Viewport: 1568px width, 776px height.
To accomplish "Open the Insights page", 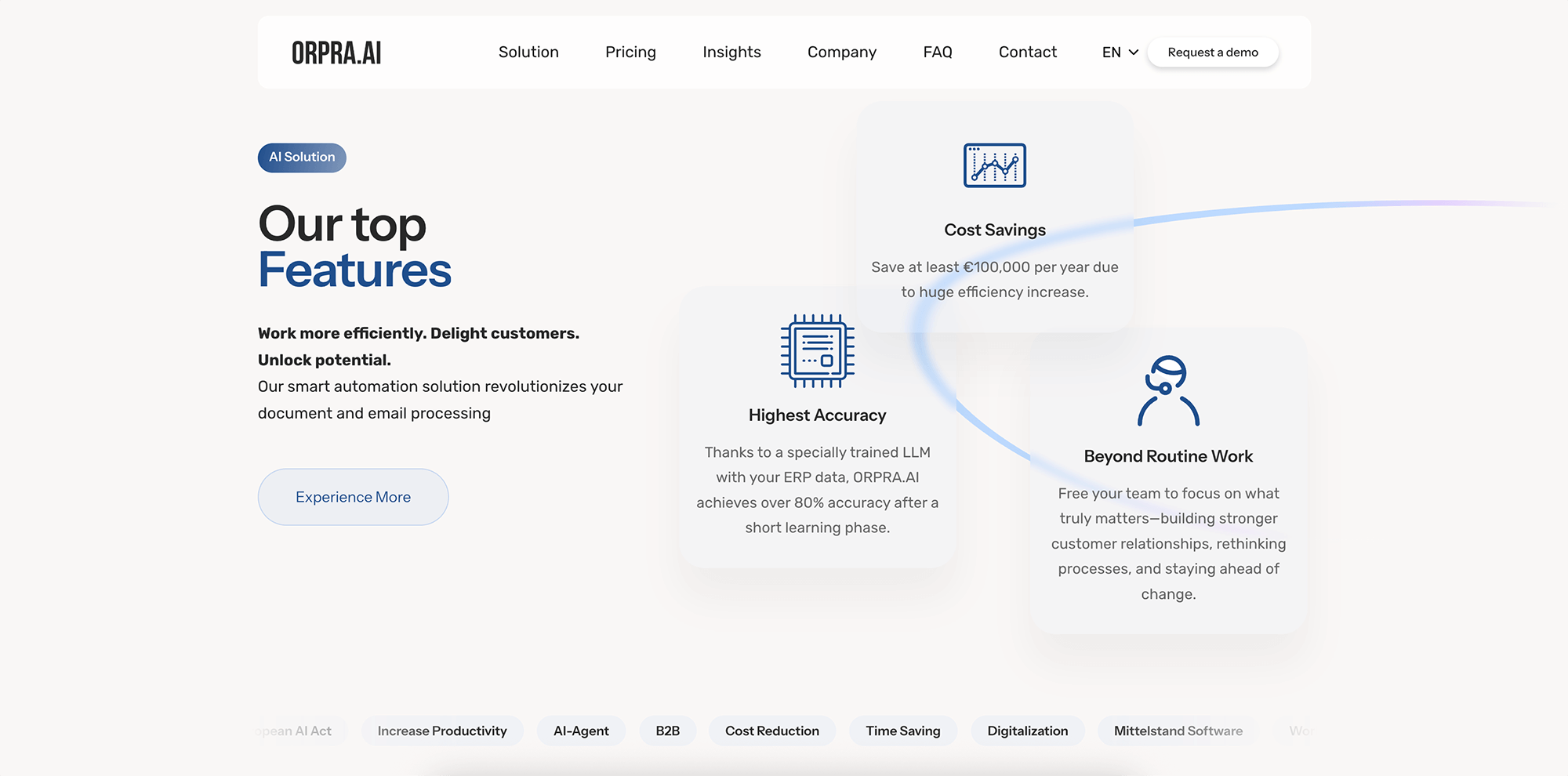I will (731, 52).
